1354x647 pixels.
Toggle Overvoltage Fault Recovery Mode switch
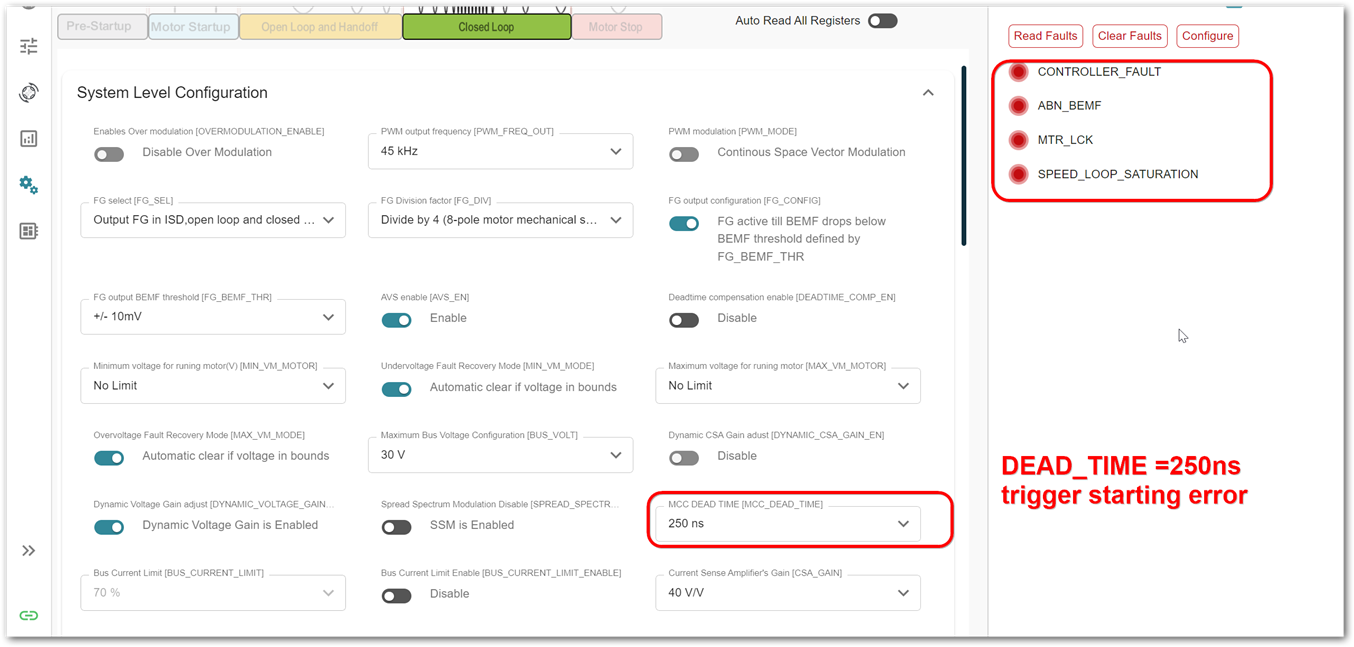click(109, 457)
